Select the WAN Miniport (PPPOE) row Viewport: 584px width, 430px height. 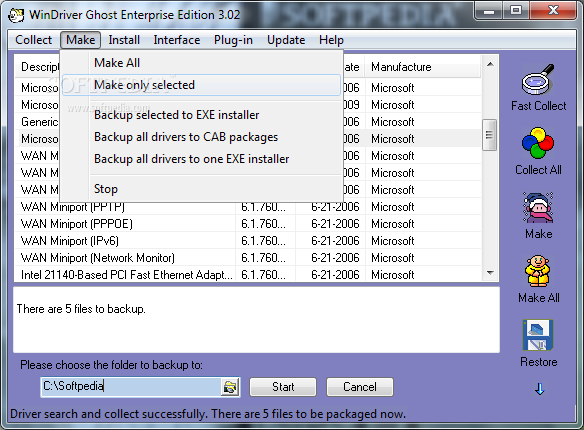pyautogui.click(x=248, y=224)
